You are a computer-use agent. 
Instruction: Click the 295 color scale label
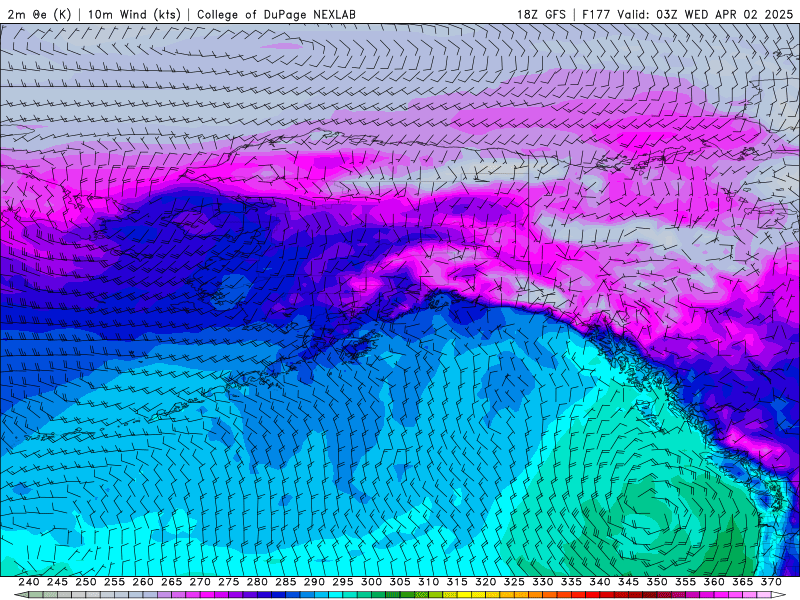tap(343, 582)
